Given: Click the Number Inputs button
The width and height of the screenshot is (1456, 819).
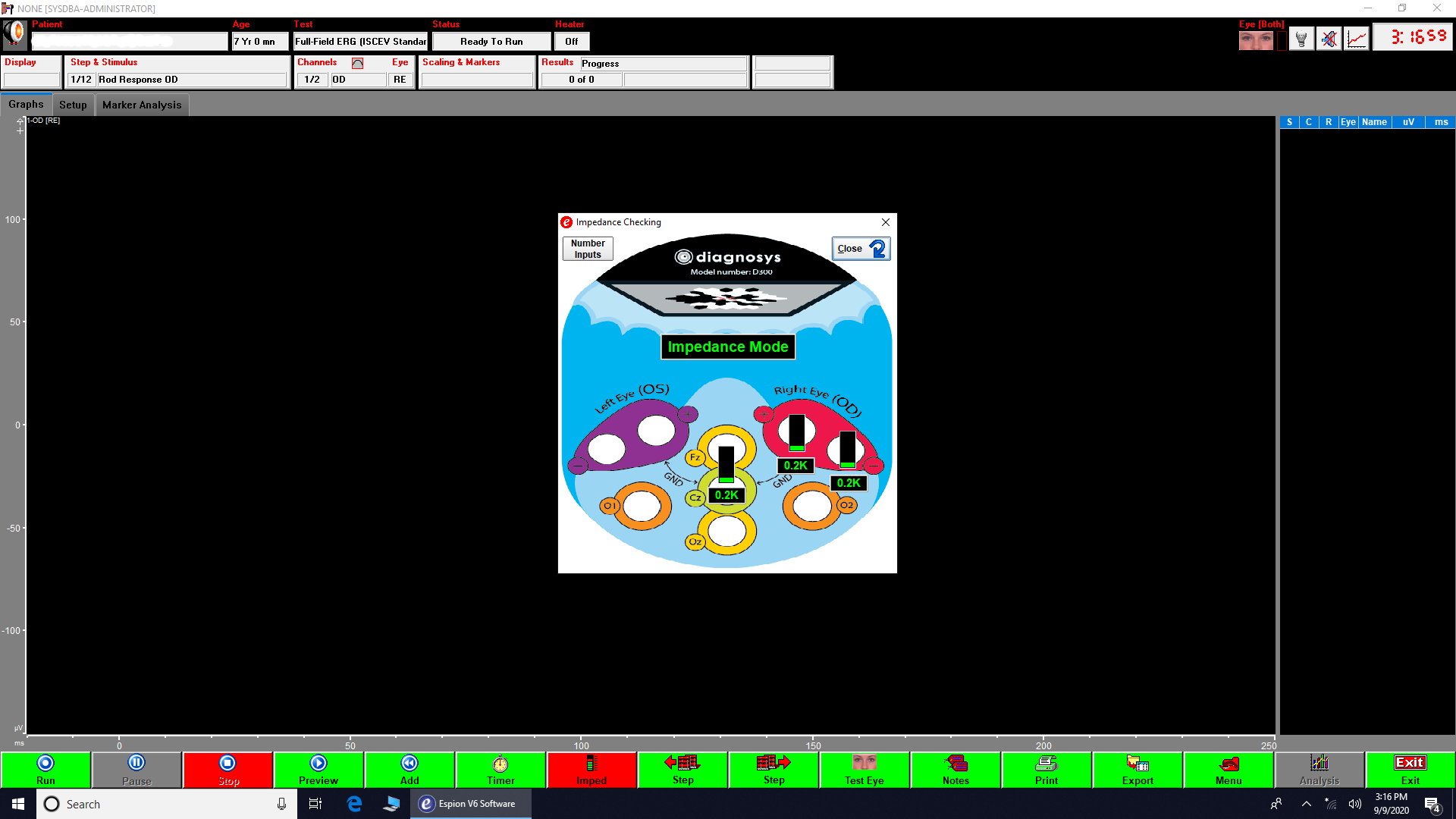Looking at the screenshot, I should point(588,249).
